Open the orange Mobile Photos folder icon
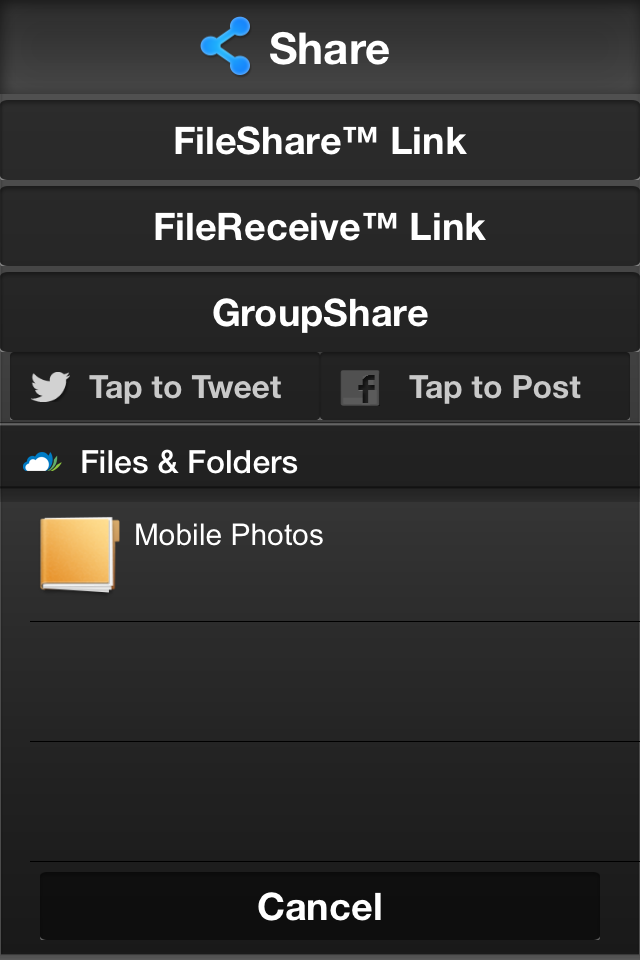The image size is (640, 960). click(79, 555)
